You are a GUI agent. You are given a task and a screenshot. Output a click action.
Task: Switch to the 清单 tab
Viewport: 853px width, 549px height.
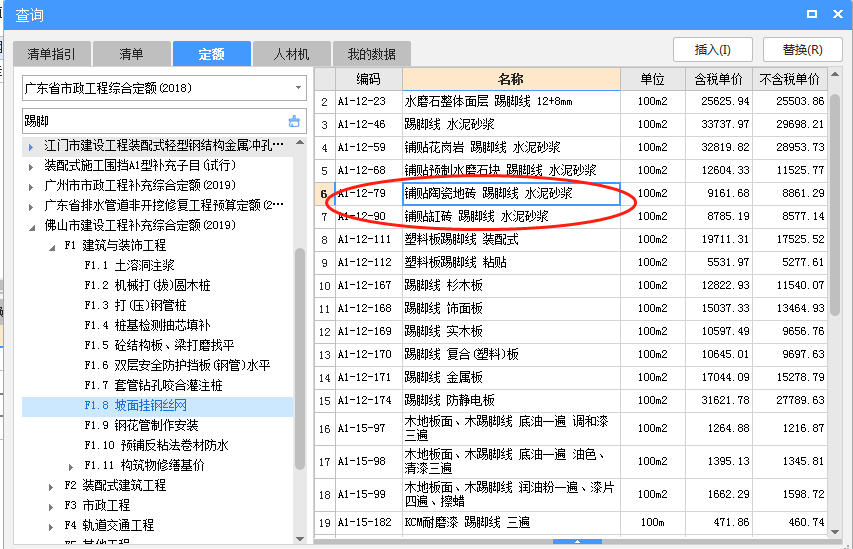click(132, 54)
